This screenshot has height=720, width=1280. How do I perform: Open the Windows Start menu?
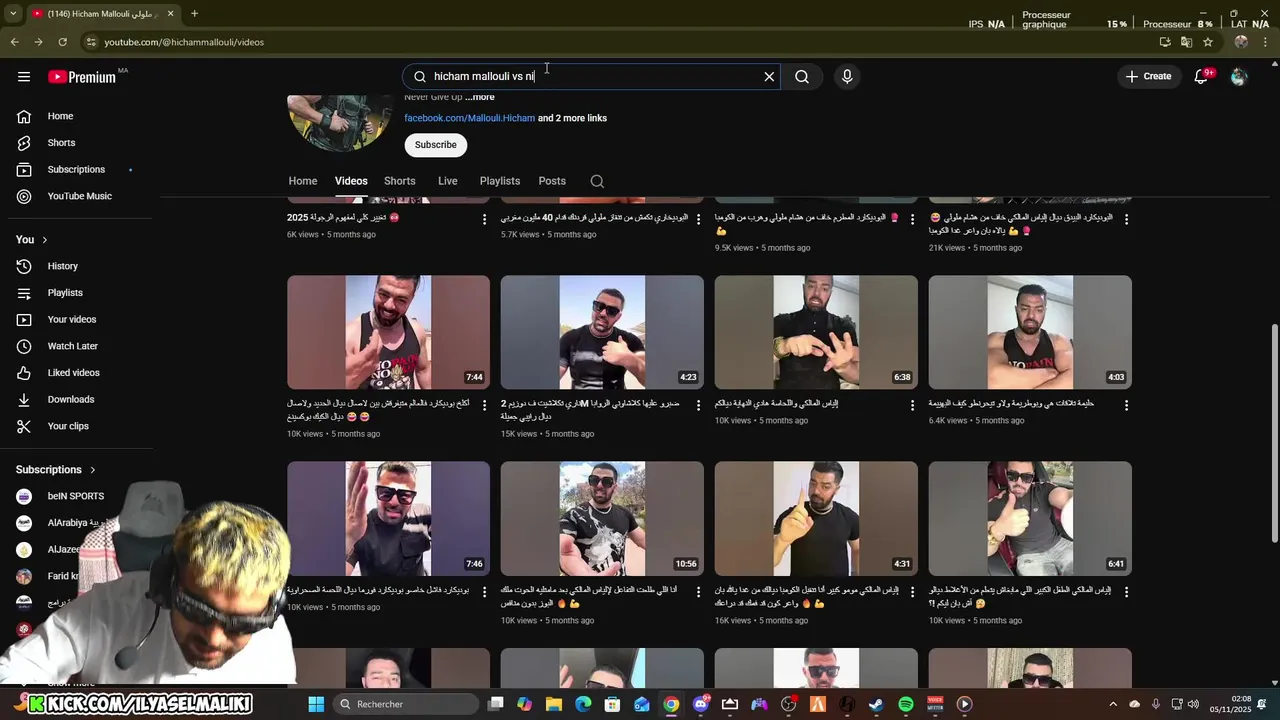pyautogui.click(x=316, y=704)
